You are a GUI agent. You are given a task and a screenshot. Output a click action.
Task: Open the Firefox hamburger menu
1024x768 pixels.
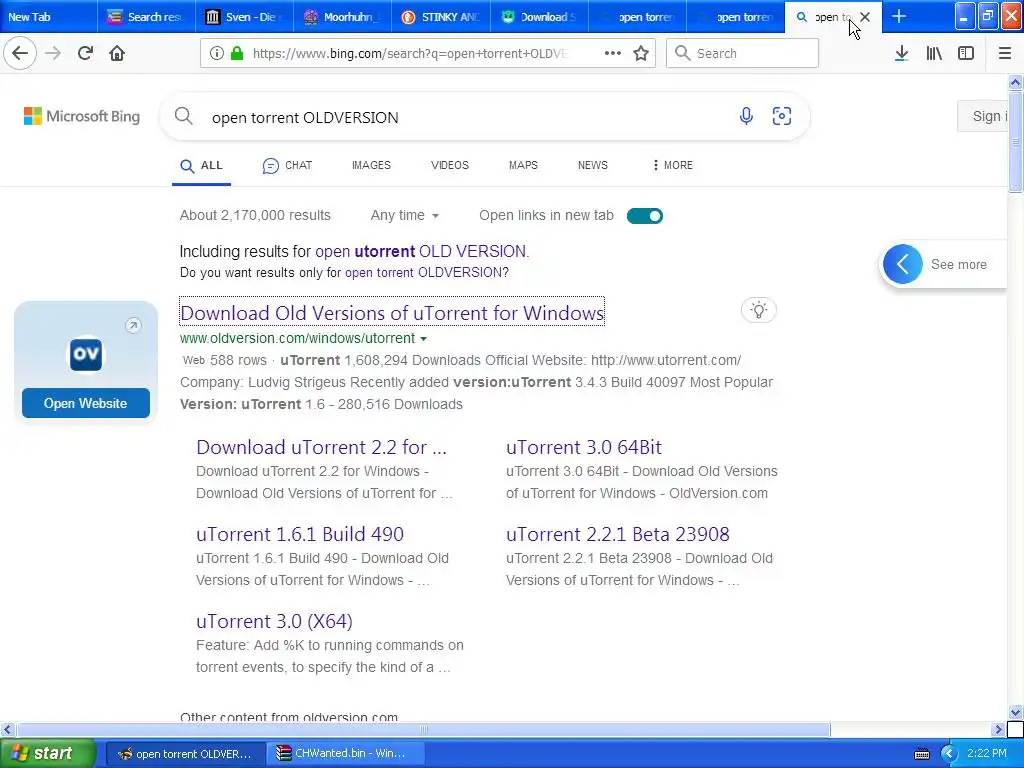(1005, 53)
